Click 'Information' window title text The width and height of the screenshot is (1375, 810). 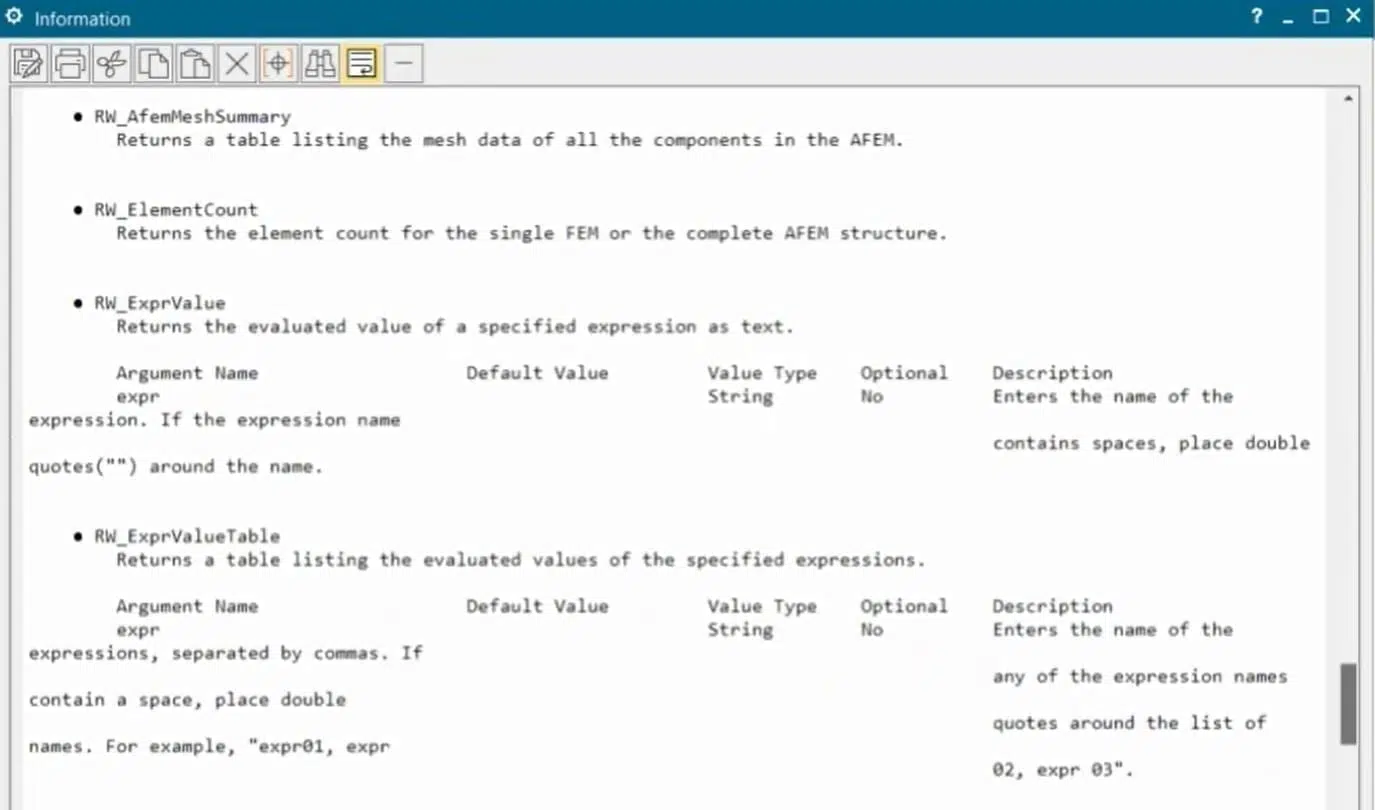[82, 19]
